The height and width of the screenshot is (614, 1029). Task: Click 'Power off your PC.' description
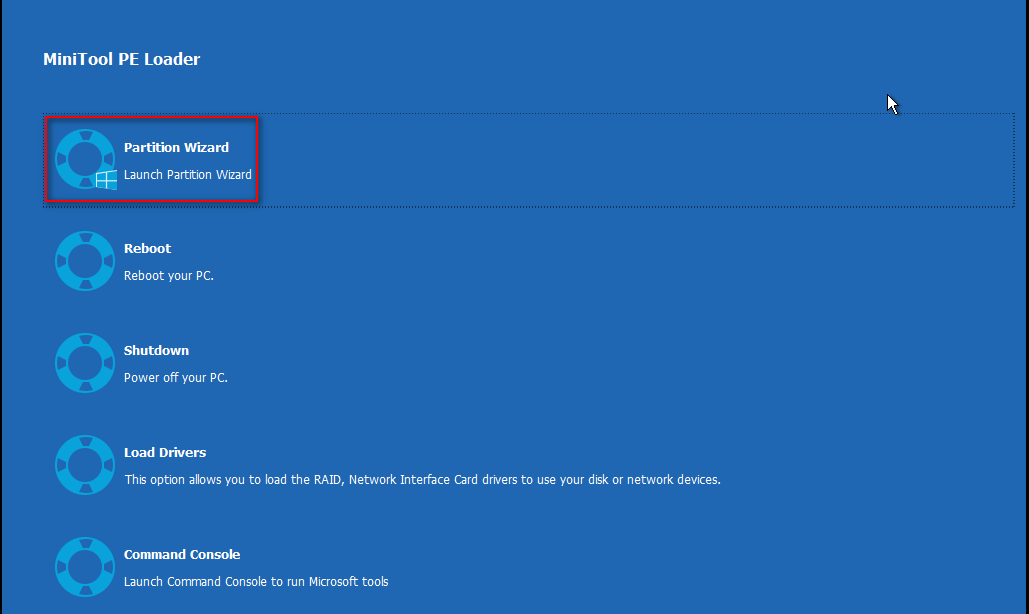[176, 378]
